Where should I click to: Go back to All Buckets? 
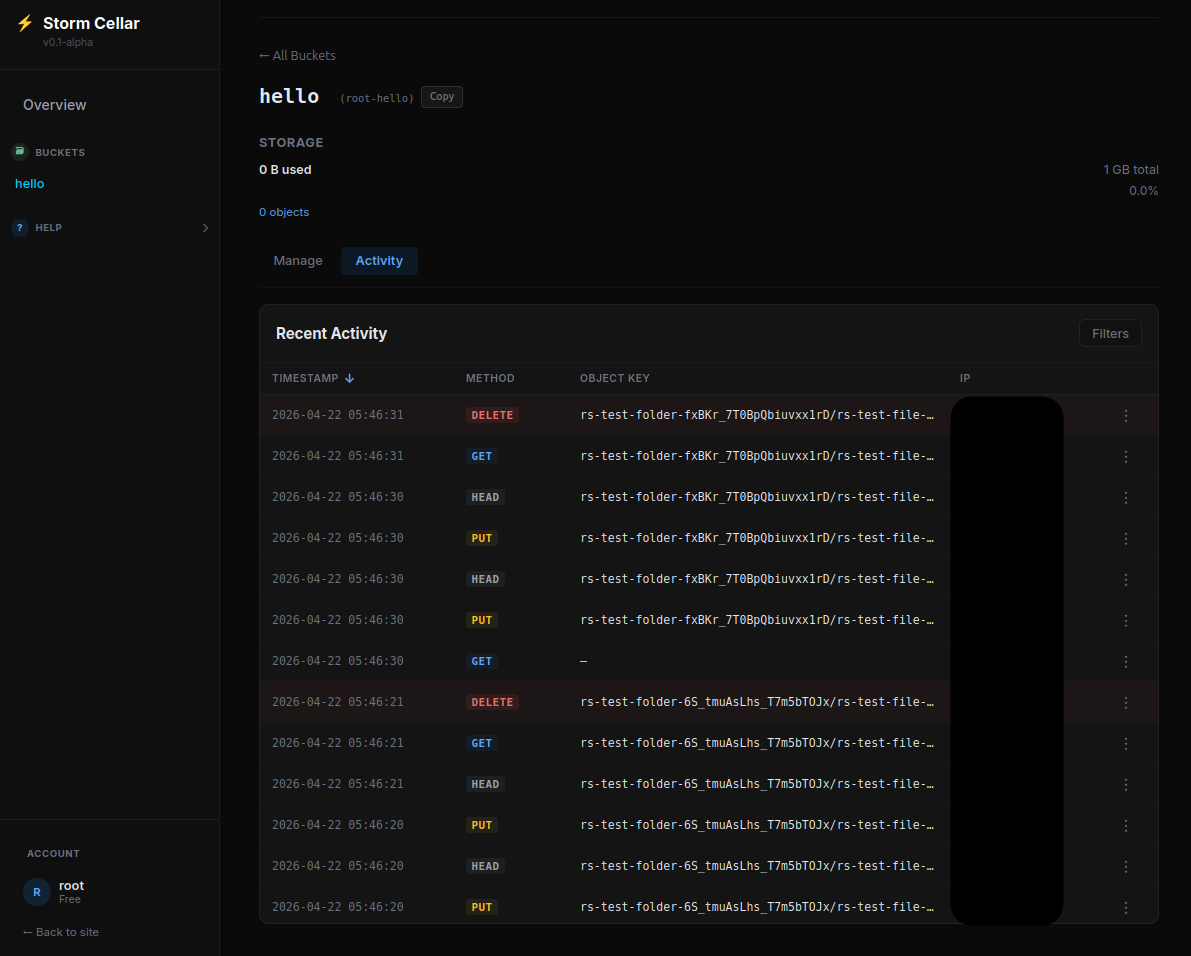(x=297, y=56)
